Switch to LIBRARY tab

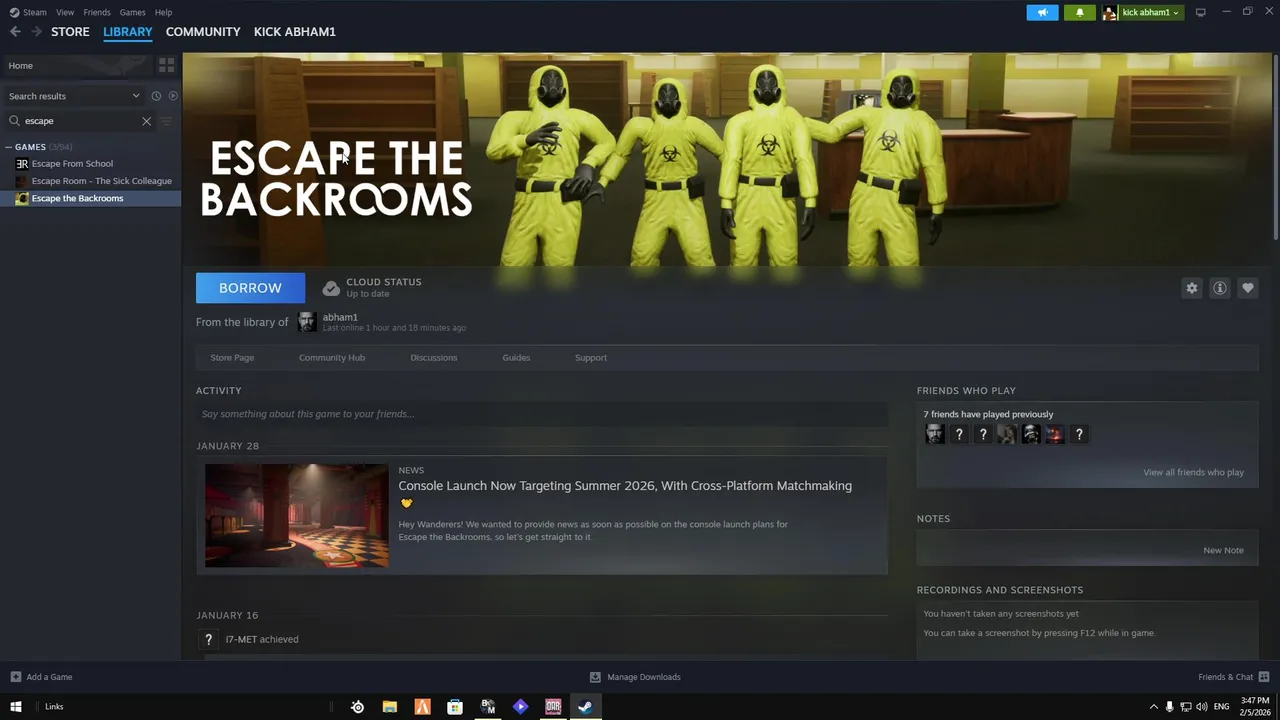click(x=128, y=32)
